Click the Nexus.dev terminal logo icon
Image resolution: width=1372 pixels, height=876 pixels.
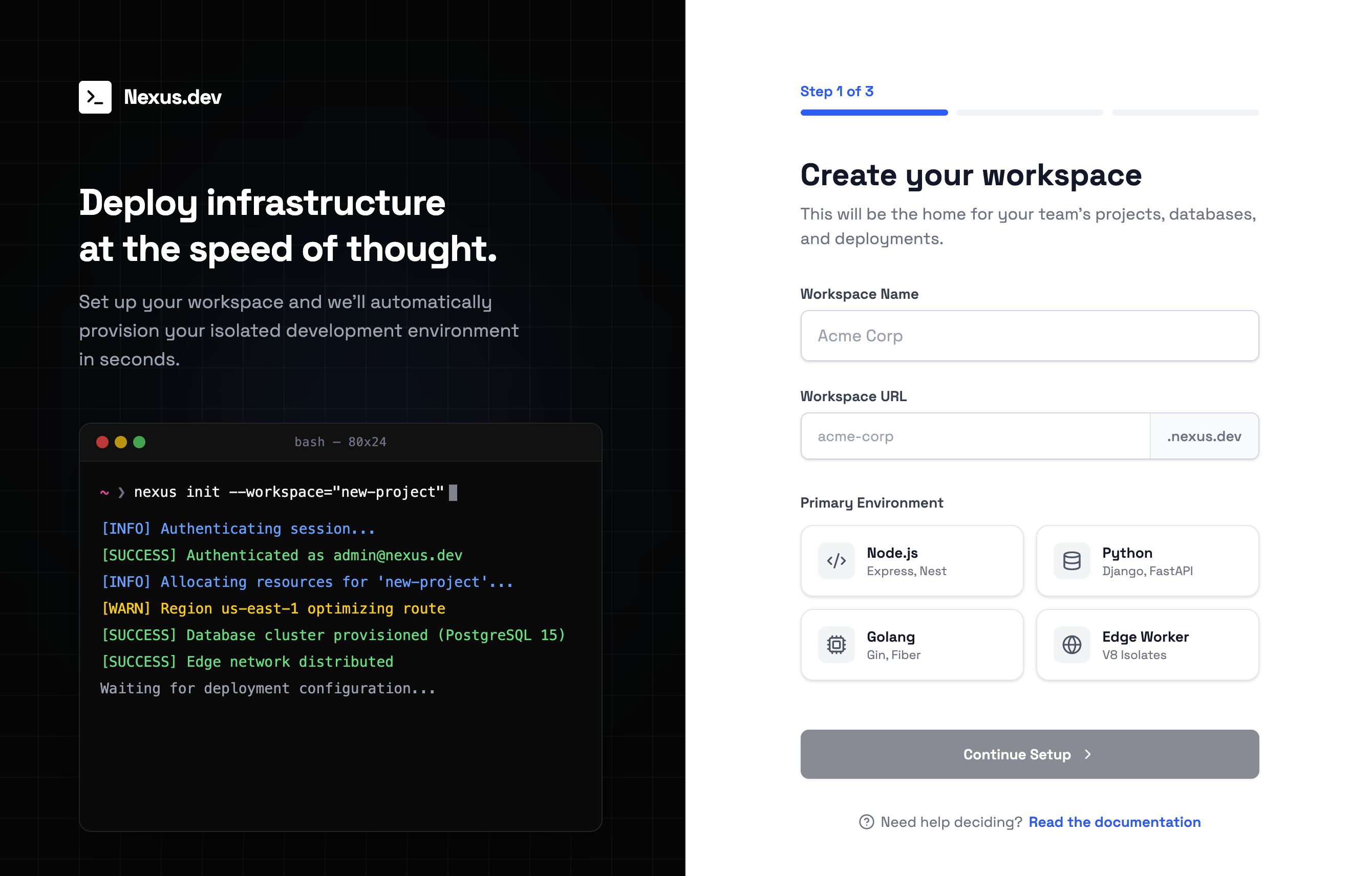tap(95, 97)
